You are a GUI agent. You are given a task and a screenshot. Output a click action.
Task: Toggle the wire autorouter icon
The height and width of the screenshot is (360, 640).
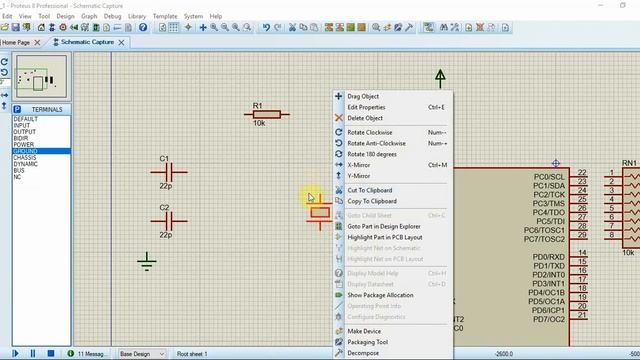point(428,27)
